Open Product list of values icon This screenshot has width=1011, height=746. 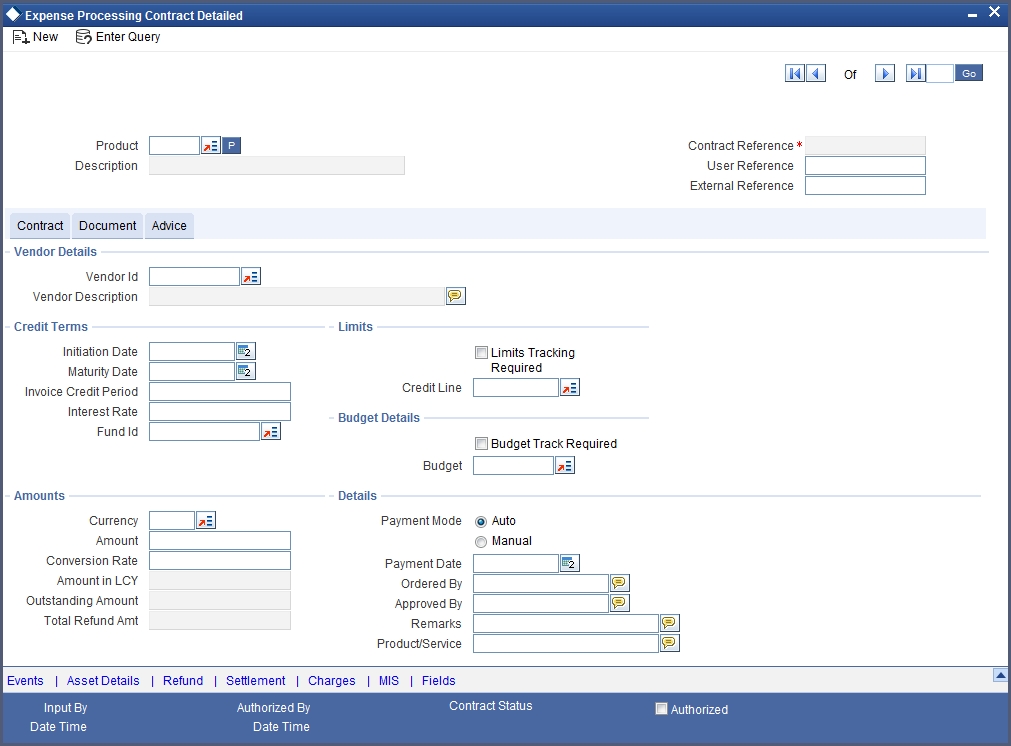pos(211,146)
